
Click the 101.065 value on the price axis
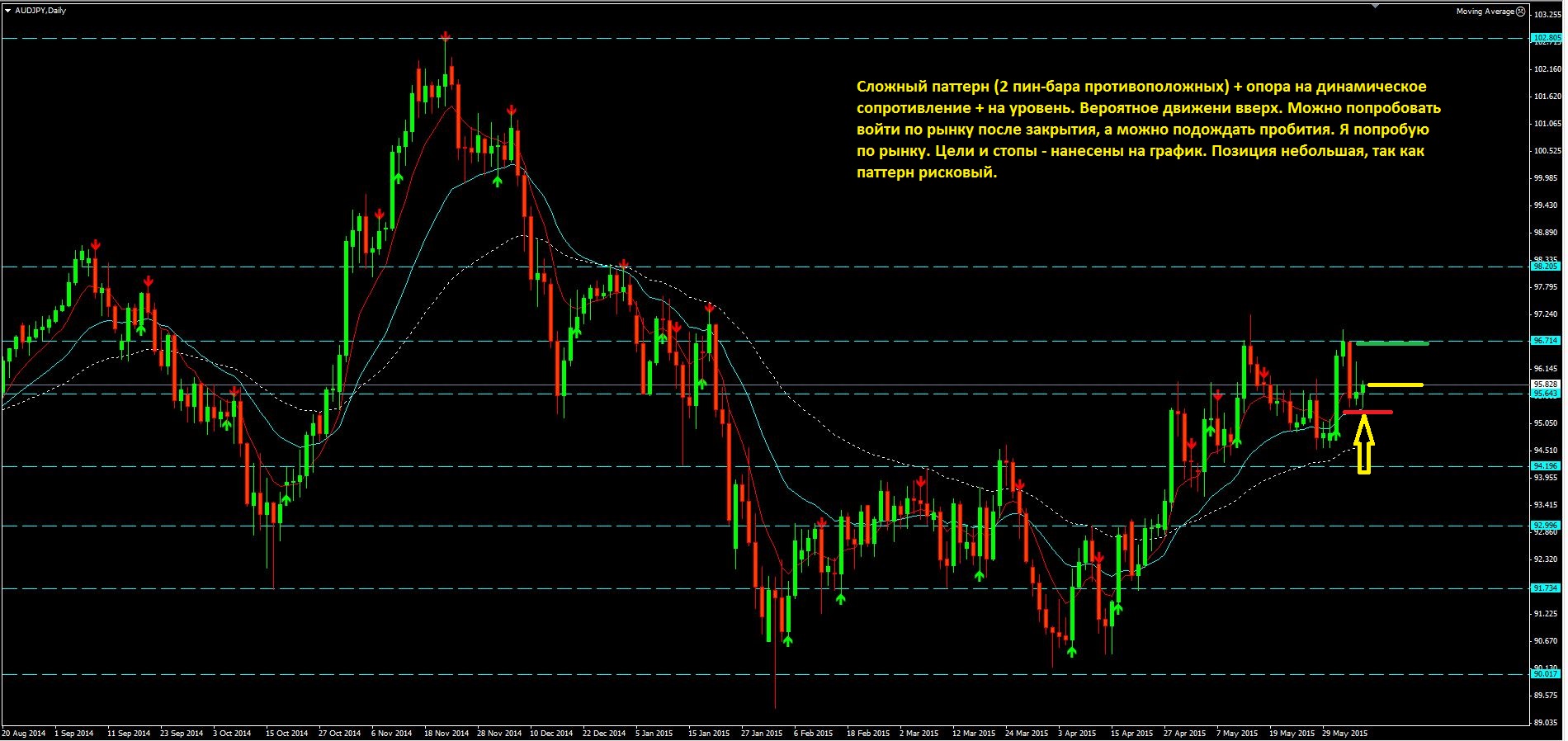click(x=1547, y=124)
